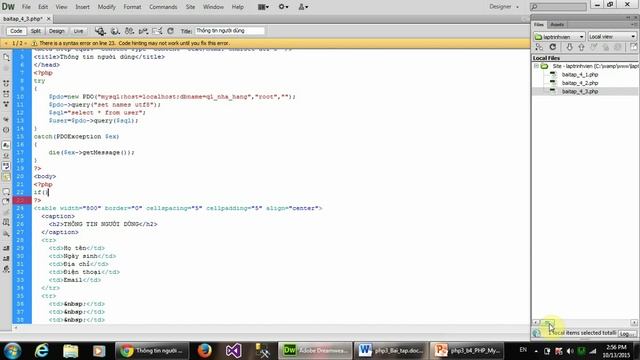Open the Site icon dropdown in menu bar
This screenshot has height=360, width=640.
point(303,7)
